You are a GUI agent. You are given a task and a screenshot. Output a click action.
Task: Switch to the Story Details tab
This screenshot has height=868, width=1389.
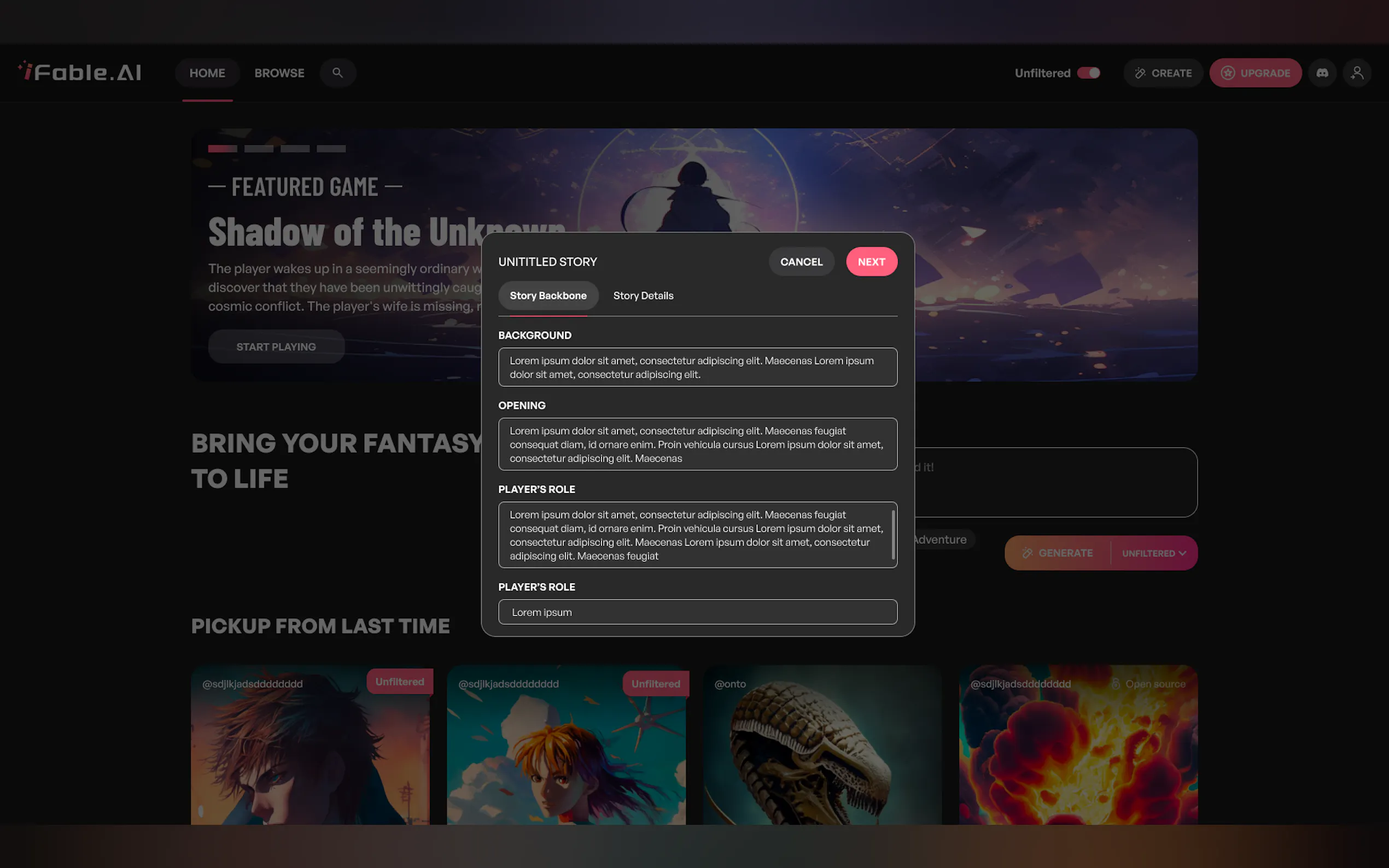[643, 296]
